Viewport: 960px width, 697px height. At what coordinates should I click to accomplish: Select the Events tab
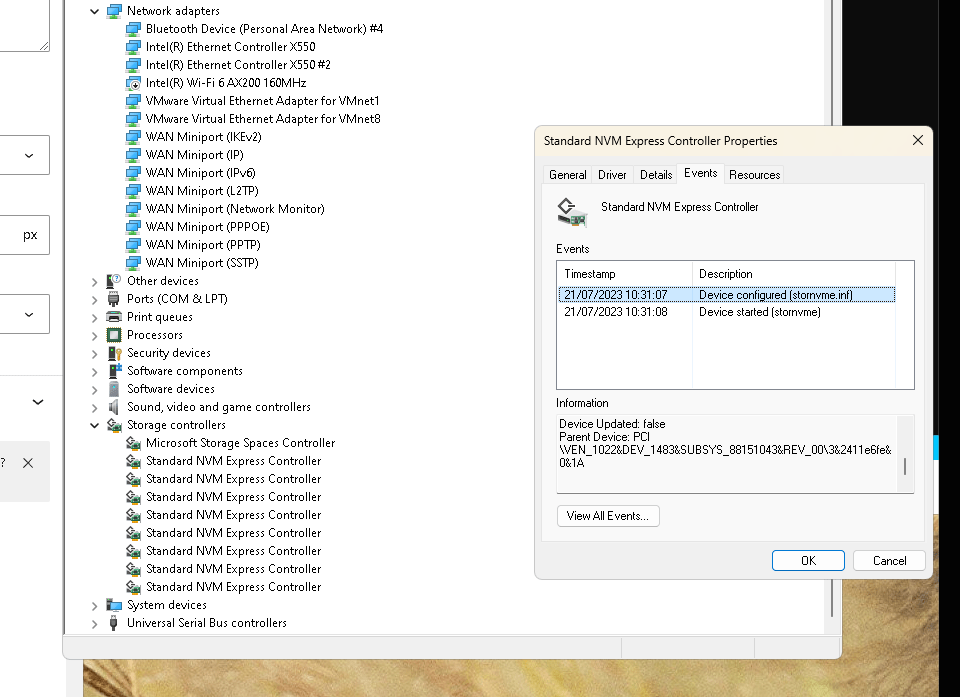pyautogui.click(x=700, y=173)
